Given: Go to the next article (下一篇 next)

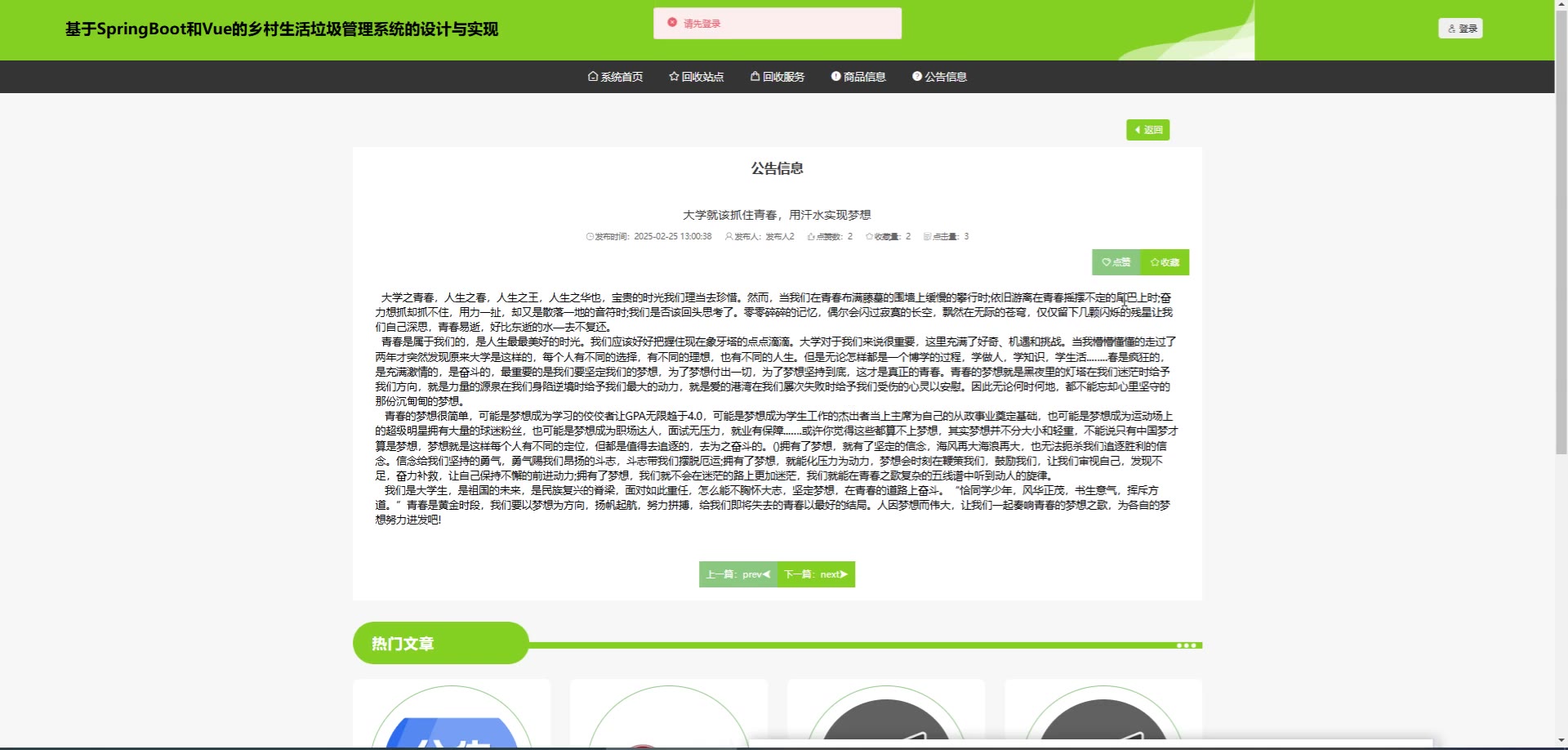Looking at the screenshot, I should tap(816, 574).
